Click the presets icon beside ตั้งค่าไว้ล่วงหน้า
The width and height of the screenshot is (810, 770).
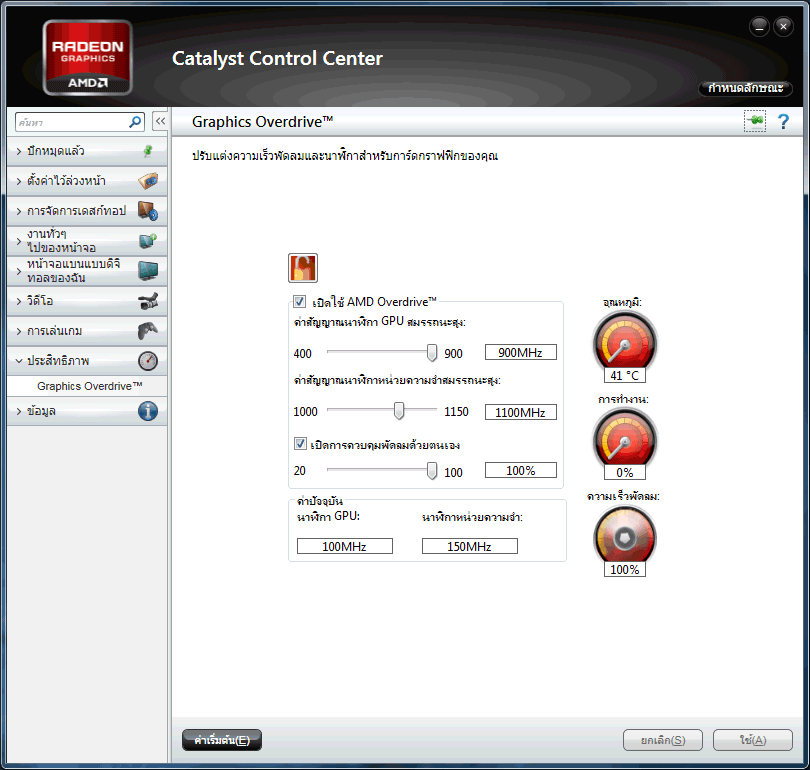(148, 181)
